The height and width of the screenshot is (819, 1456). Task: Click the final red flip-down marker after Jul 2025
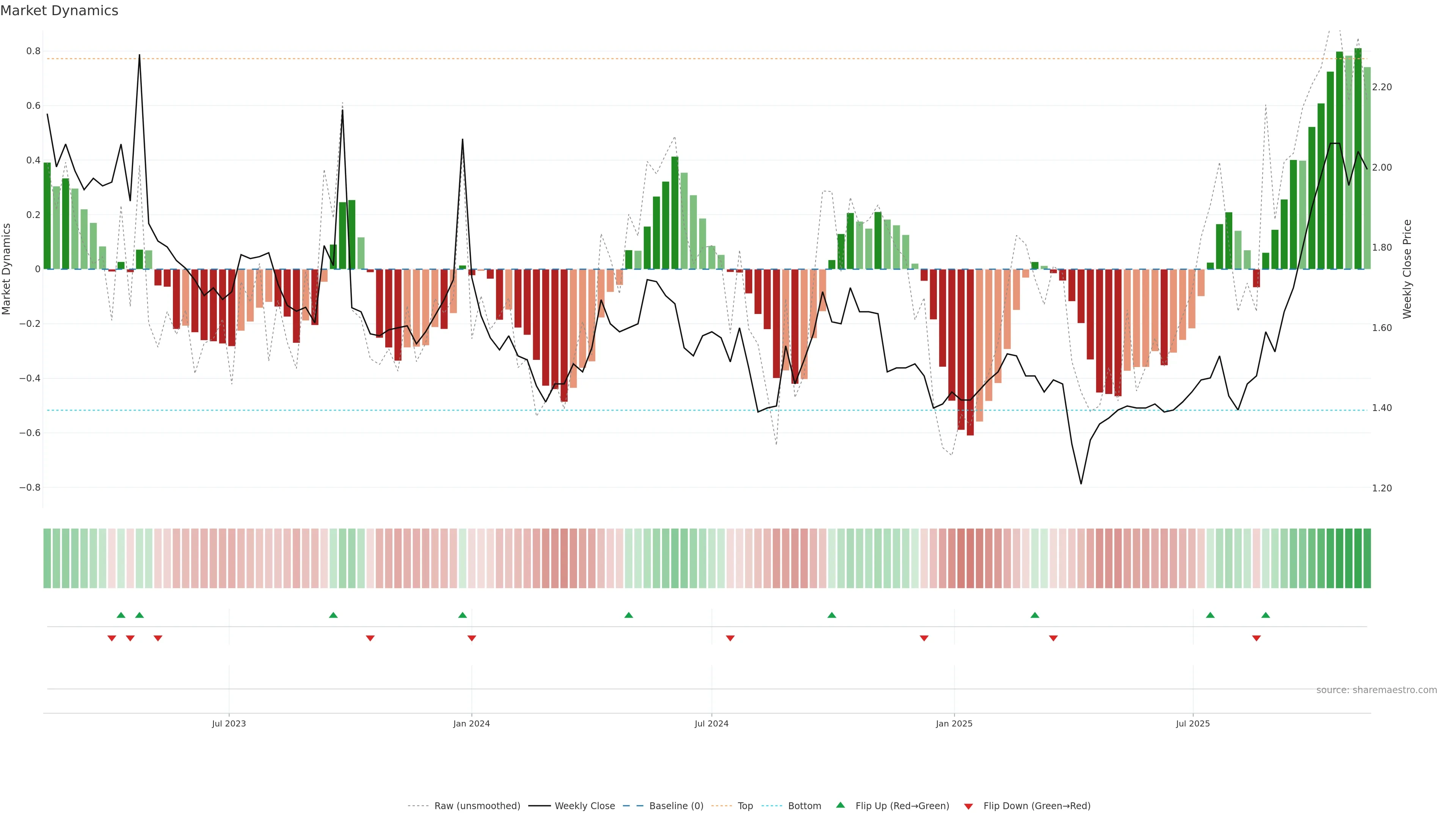click(1257, 638)
